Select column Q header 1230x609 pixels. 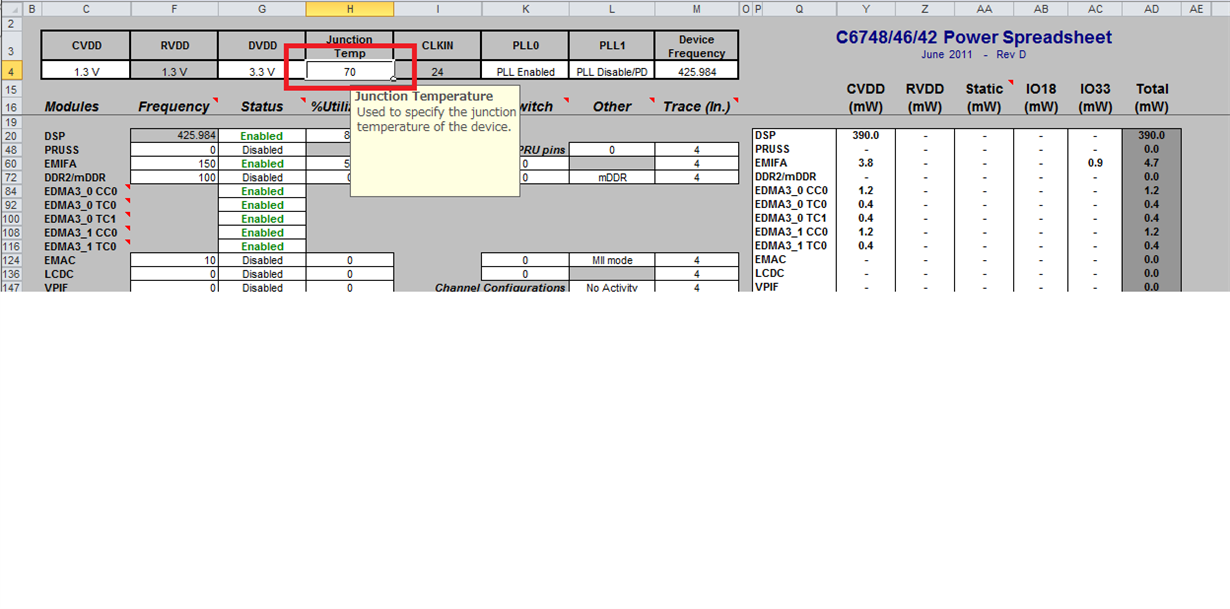pos(799,9)
